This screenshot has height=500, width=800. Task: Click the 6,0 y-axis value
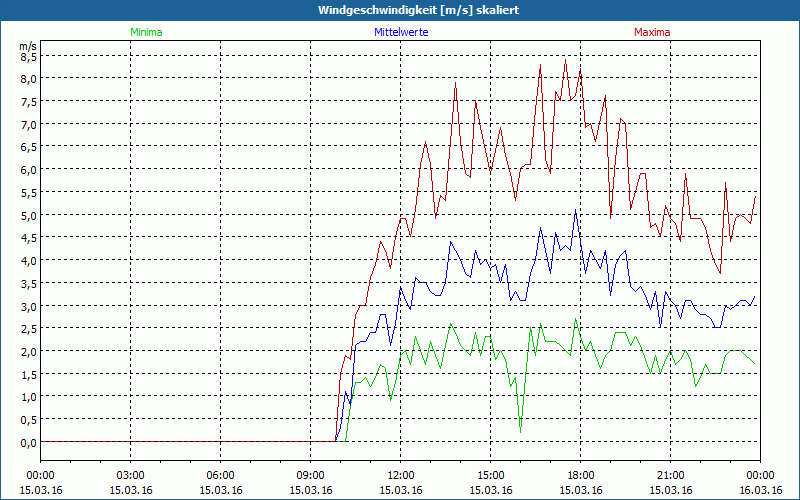pyautogui.click(x=29, y=169)
